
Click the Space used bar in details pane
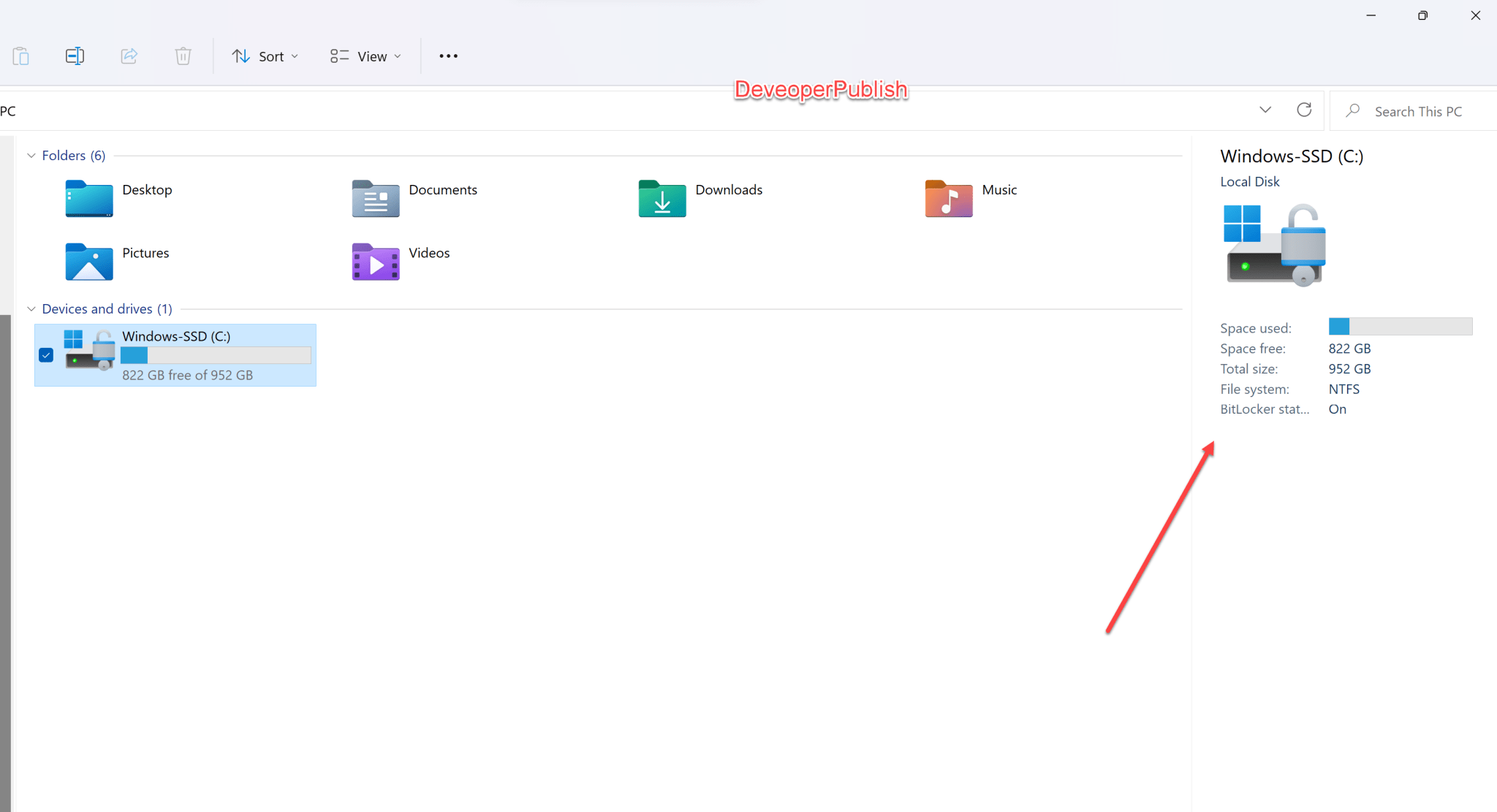(x=1400, y=327)
